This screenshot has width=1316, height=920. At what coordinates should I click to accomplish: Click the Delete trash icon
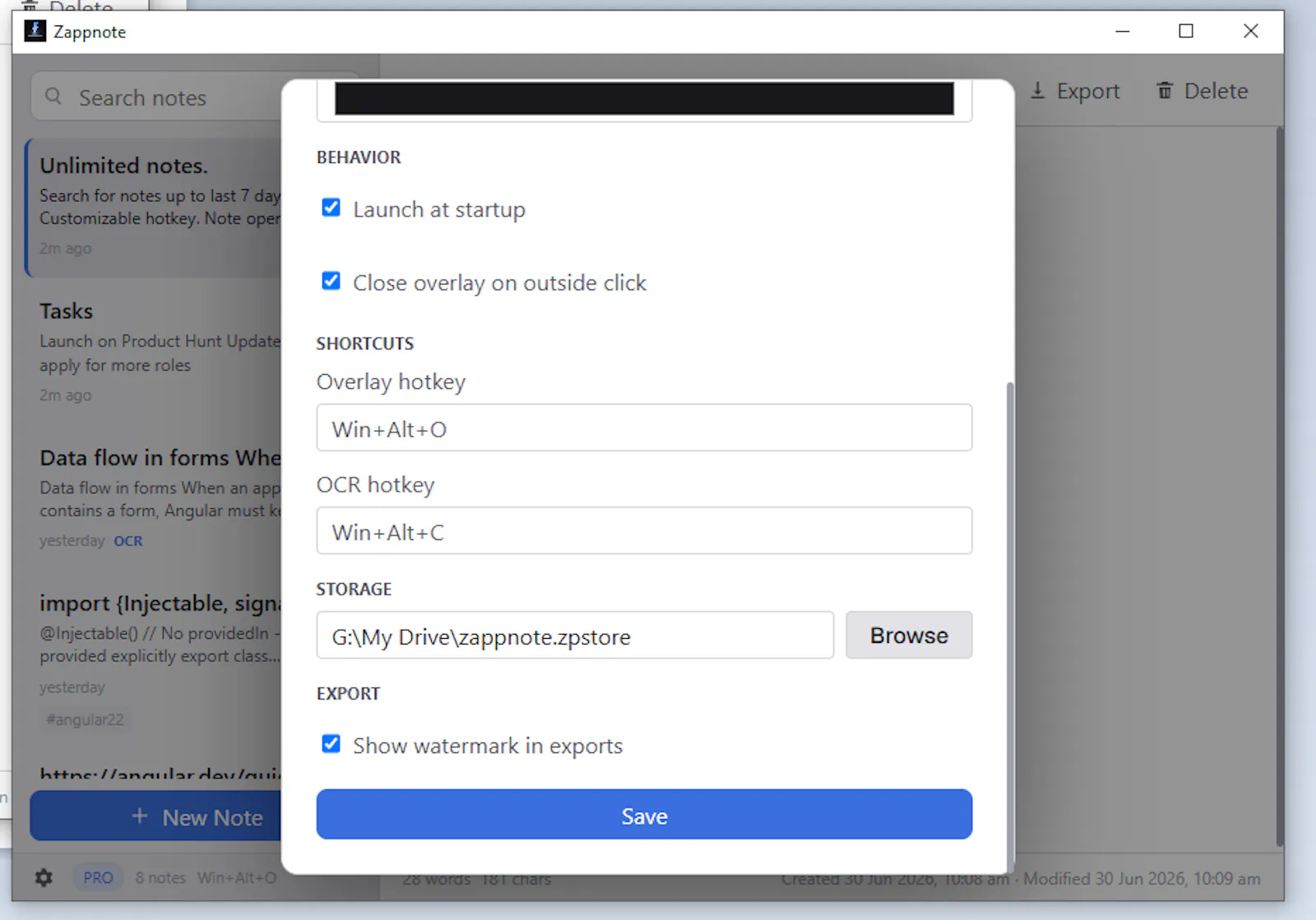pos(1165,90)
